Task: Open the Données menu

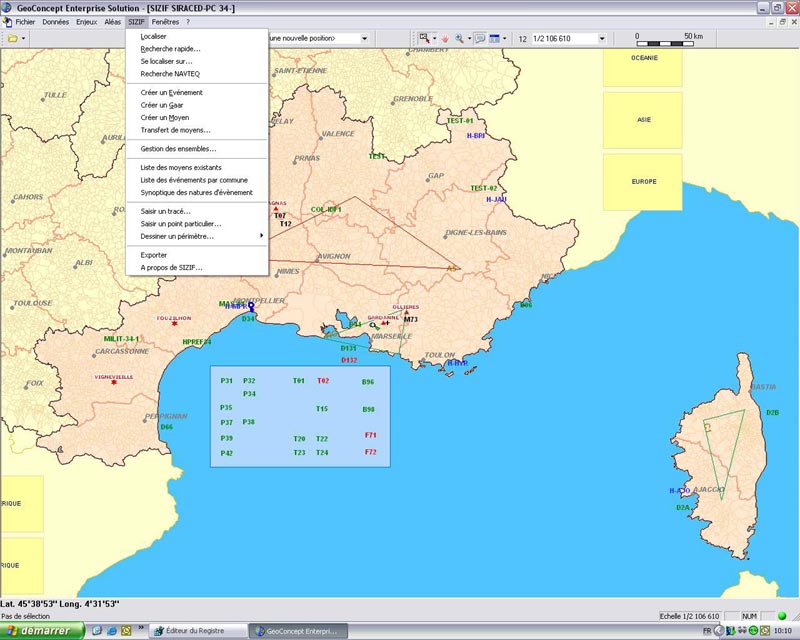Action: pyautogui.click(x=56, y=22)
